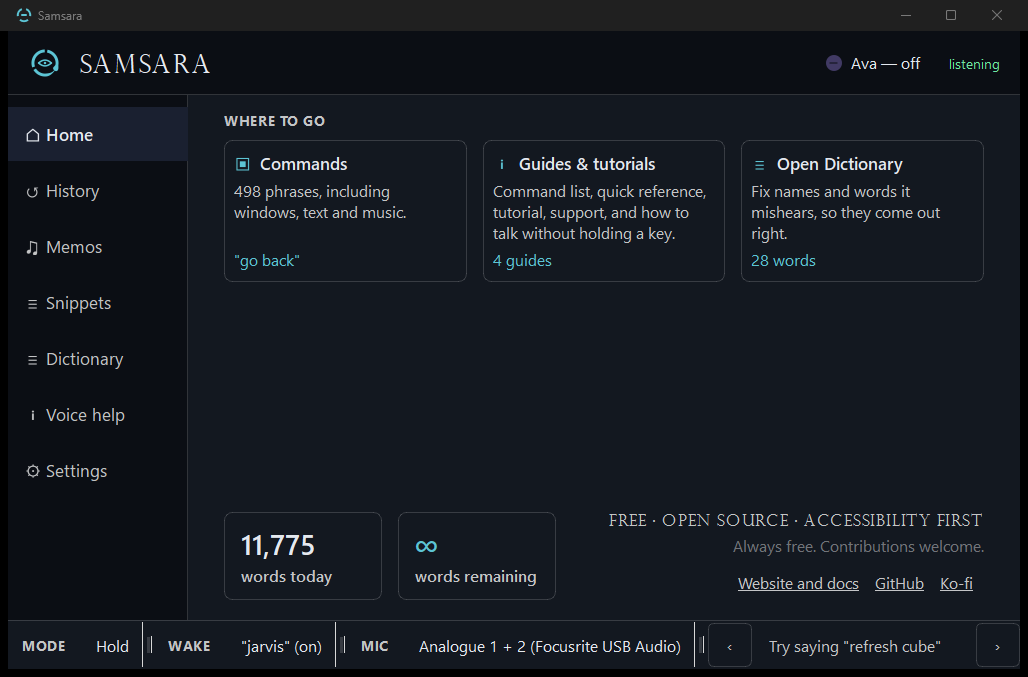The height and width of the screenshot is (677, 1028).
Task: Open Memos from the sidebar
Action: click(x=98, y=247)
